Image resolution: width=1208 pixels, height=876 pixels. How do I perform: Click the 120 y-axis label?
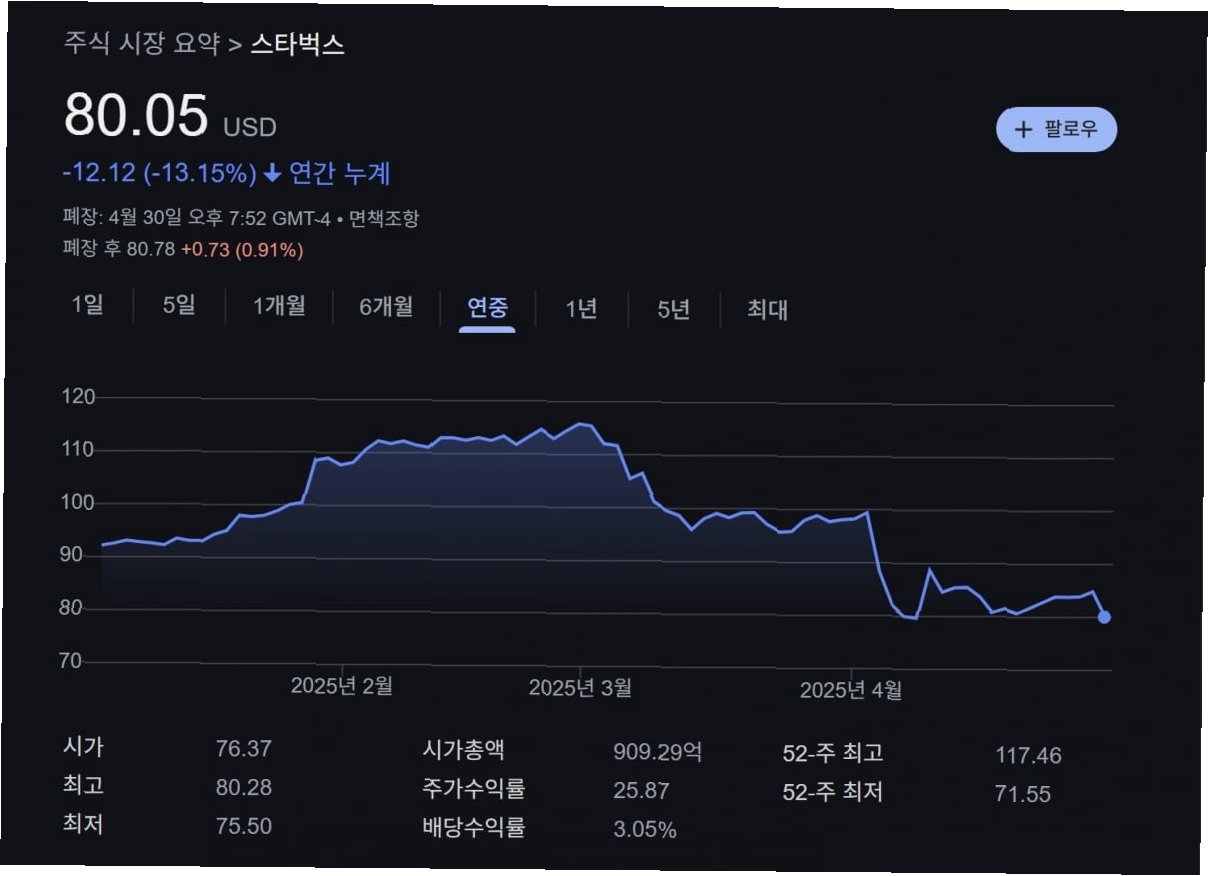click(79, 397)
